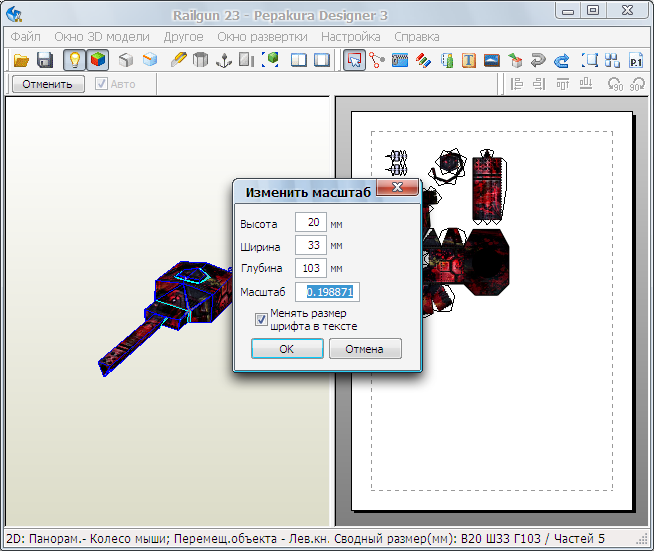Click the Высота label in dialog

259,224
